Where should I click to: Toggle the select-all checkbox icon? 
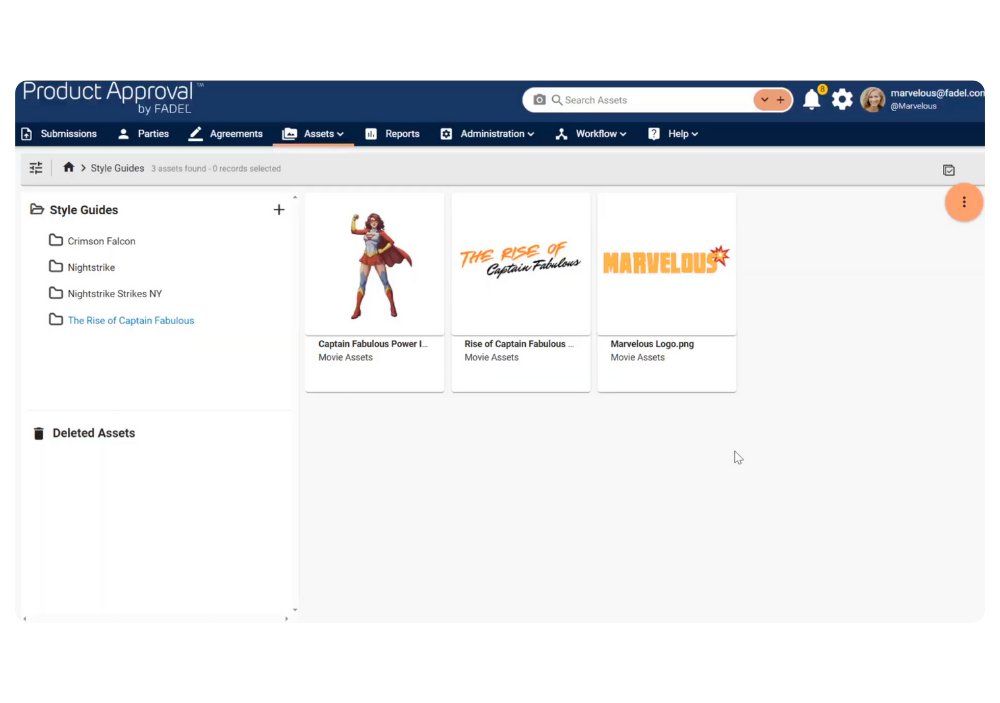[949, 170]
